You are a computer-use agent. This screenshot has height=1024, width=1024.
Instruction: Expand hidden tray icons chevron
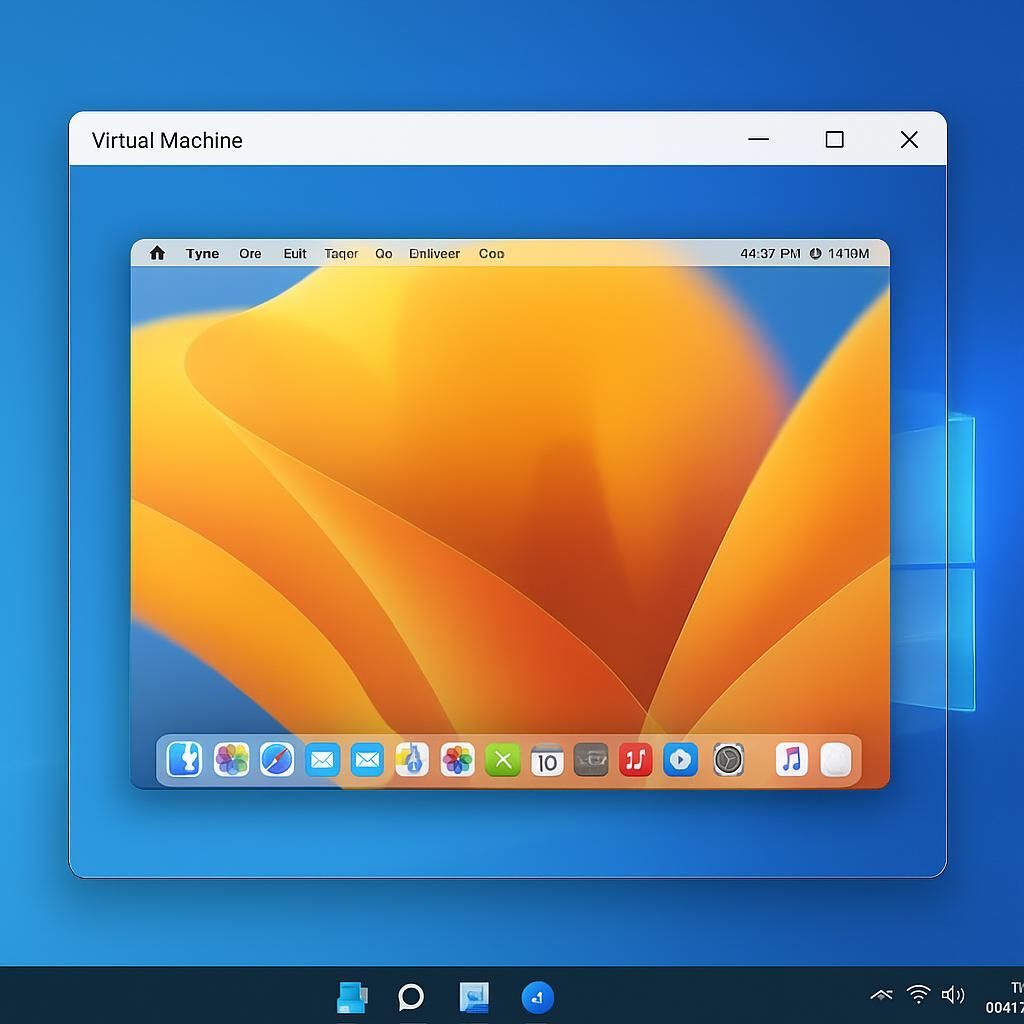(881, 994)
